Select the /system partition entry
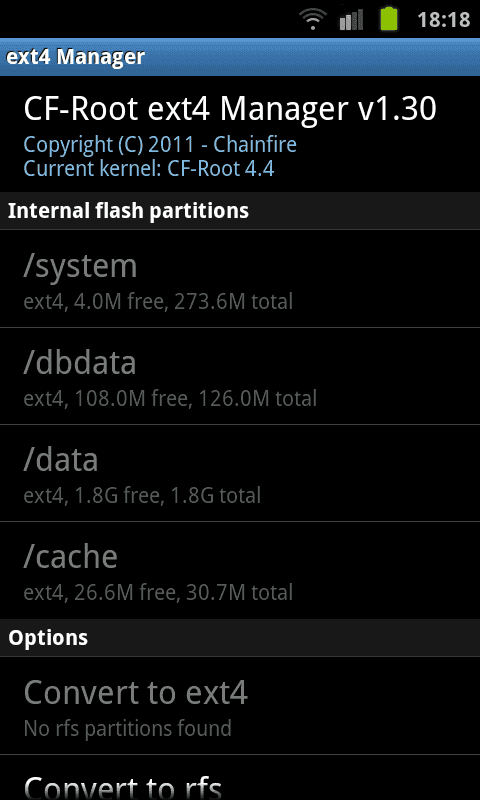 point(240,279)
